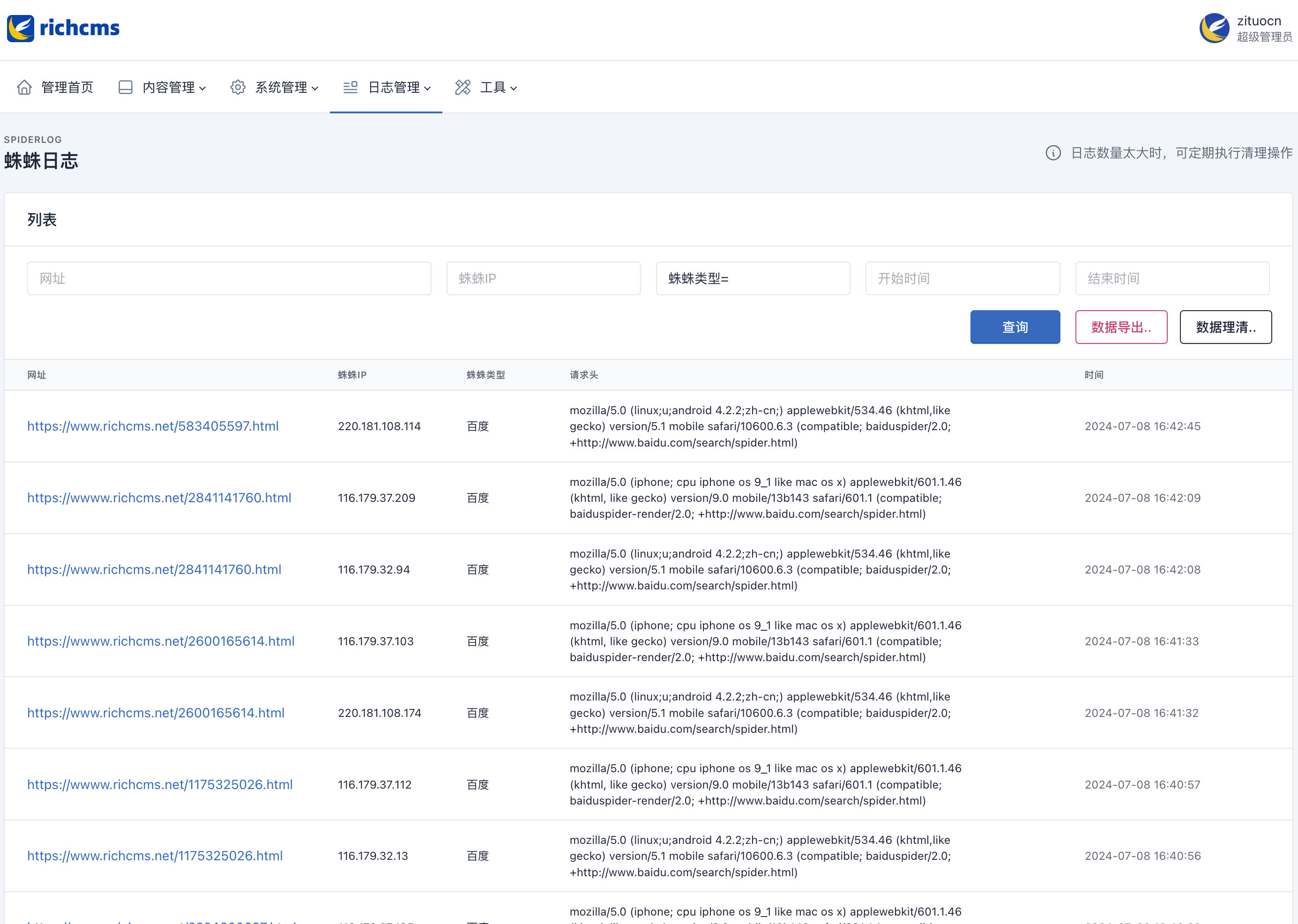
Task: Open the zituocn user avatar
Action: coord(1214,29)
